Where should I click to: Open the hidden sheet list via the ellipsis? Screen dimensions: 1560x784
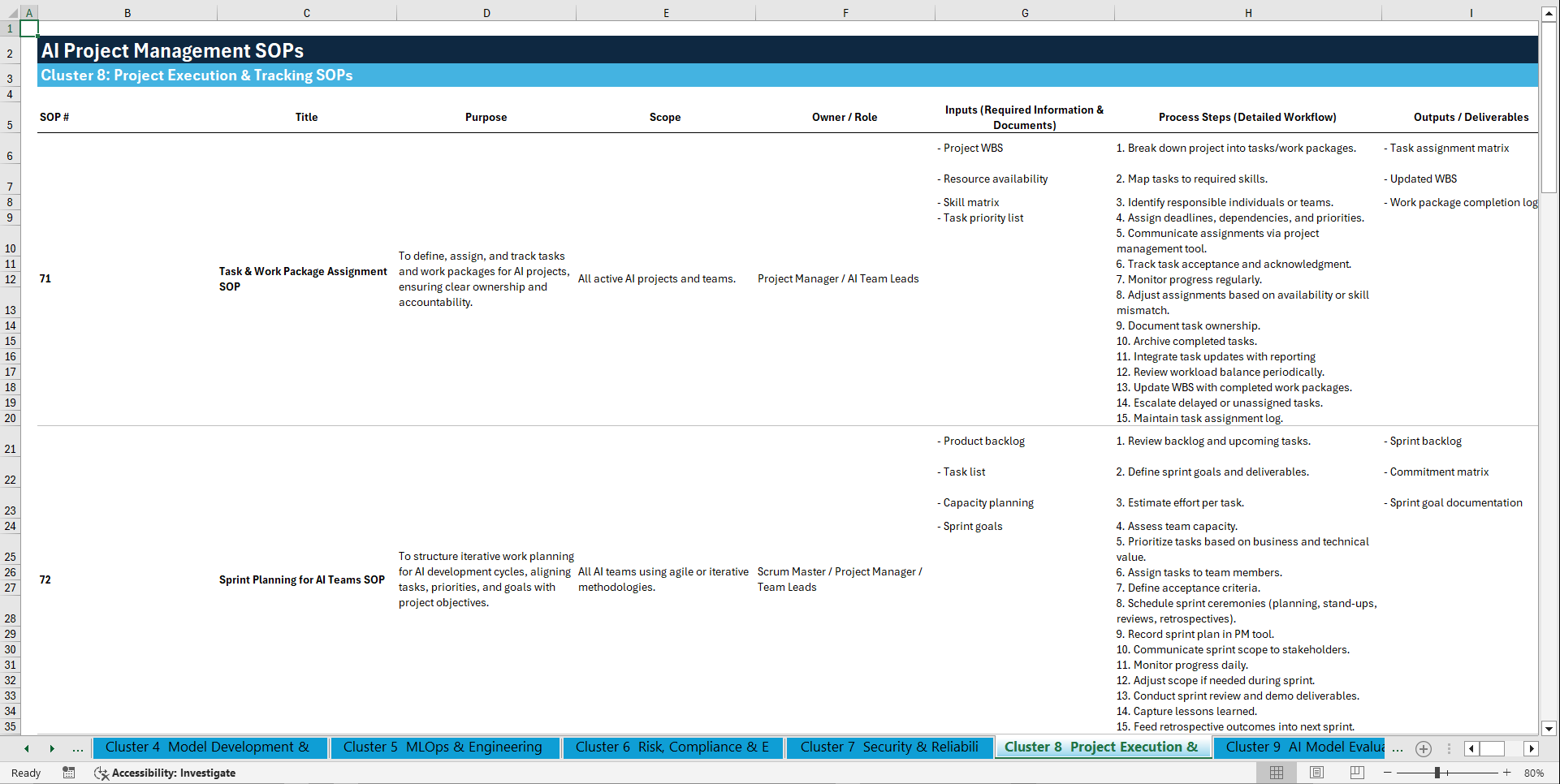pos(78,748)
